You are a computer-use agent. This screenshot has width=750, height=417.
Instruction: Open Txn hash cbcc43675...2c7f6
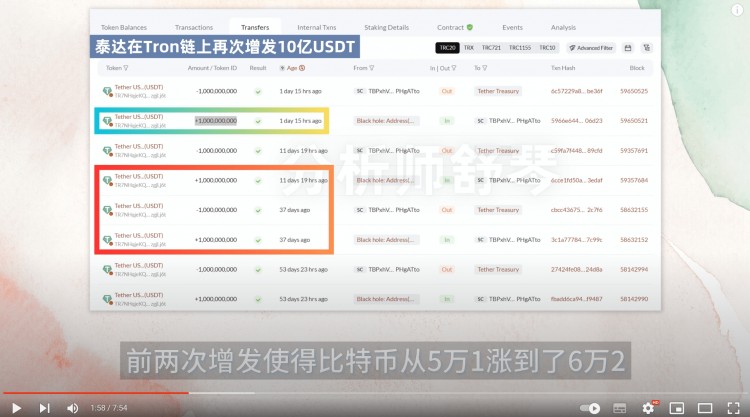576,210
